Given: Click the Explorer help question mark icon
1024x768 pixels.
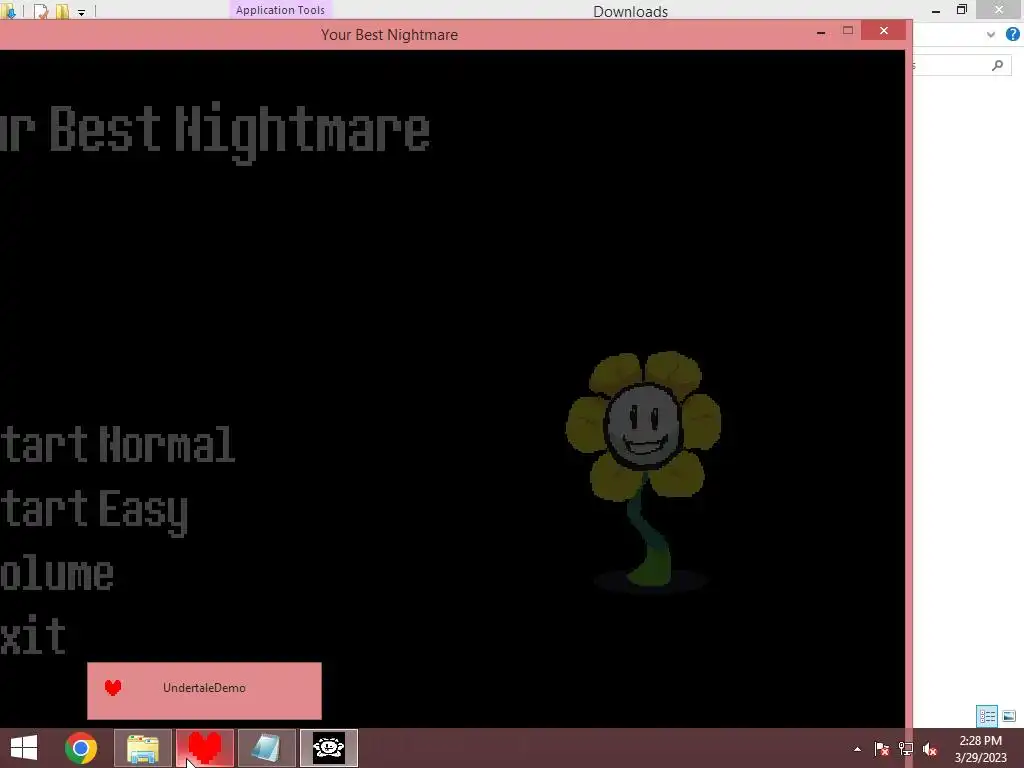Looking at the screenshot, I should coord(1012,35).
